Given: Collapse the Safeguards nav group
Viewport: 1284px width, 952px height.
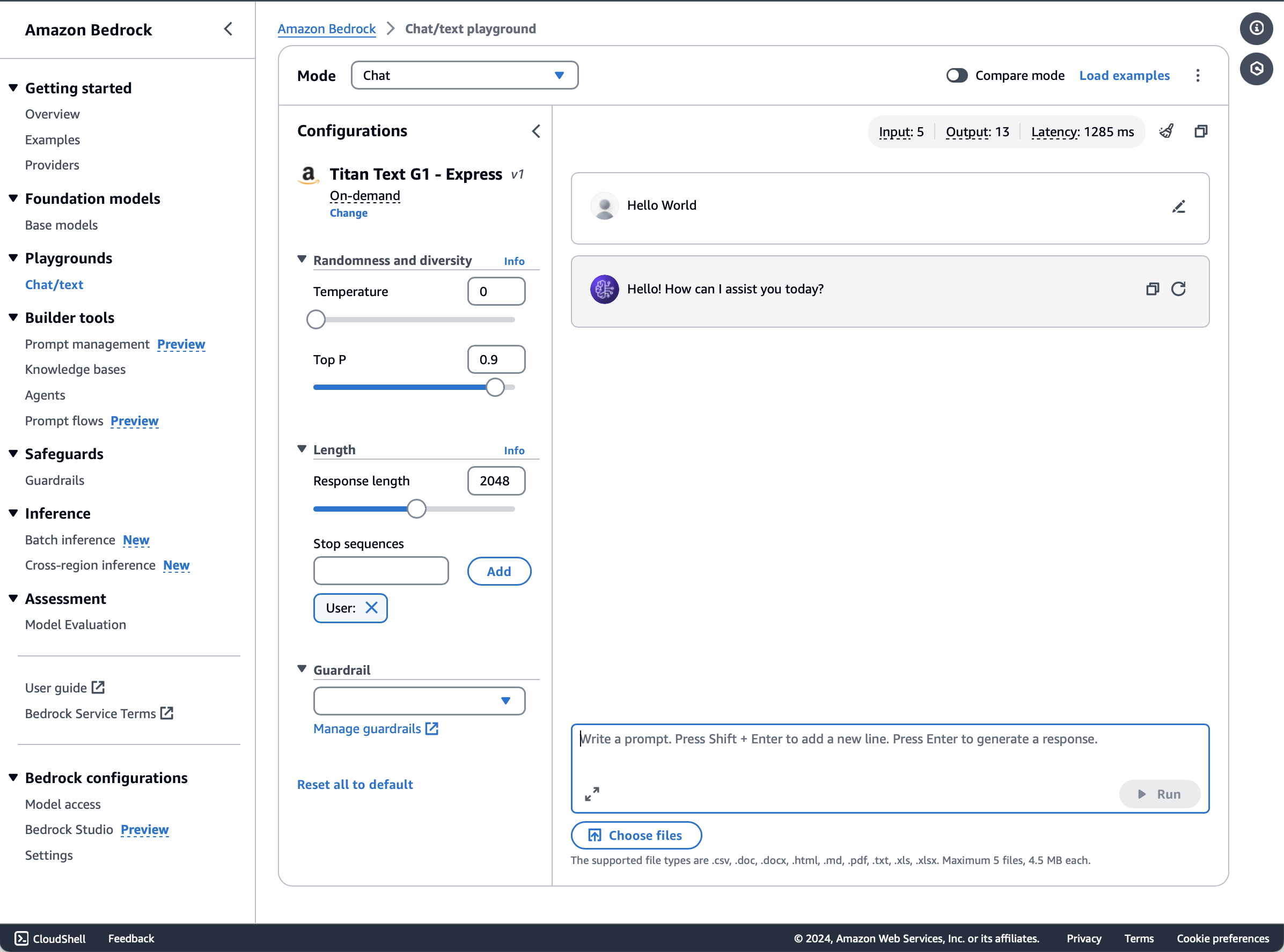Looking at the screenshot, I should [x=13, y=454].
